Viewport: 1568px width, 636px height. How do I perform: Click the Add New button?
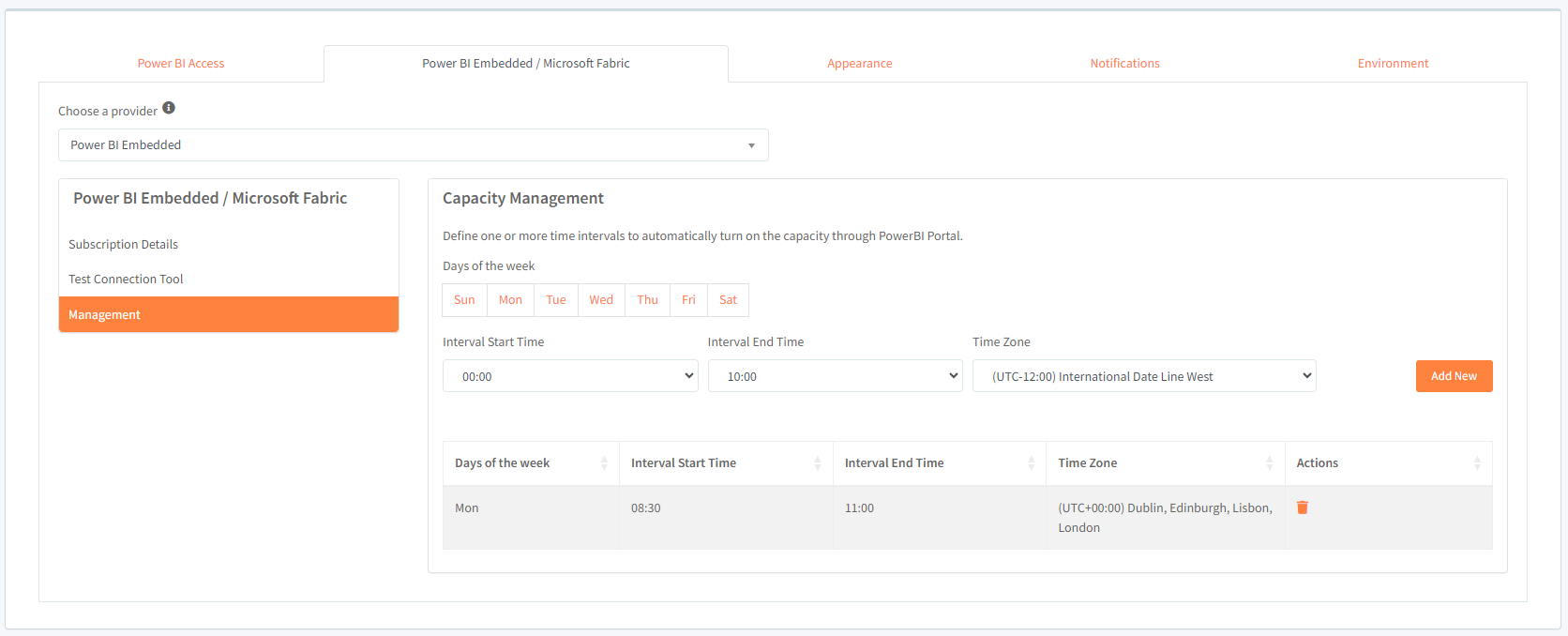pyautogui.click(x=1455, y=376)
